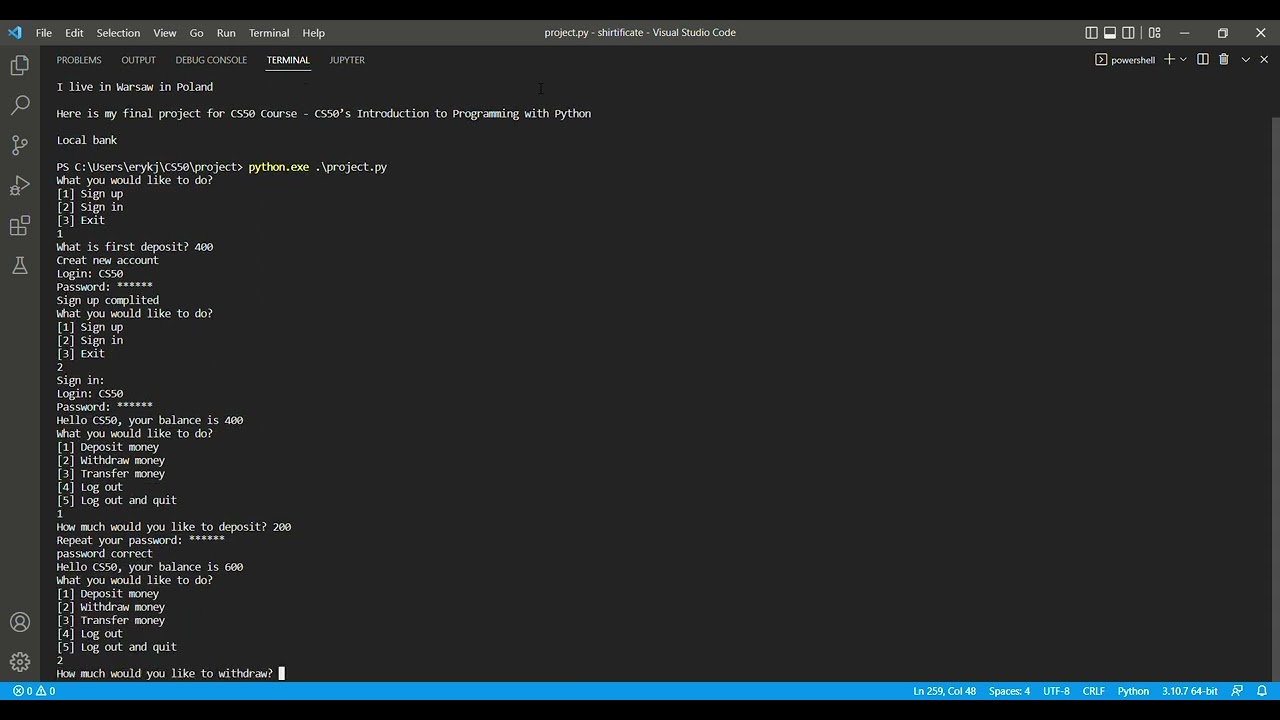The image size is (1280, 720).
Task: Click the 'Creat new account' line
Action: click(108, 260)
